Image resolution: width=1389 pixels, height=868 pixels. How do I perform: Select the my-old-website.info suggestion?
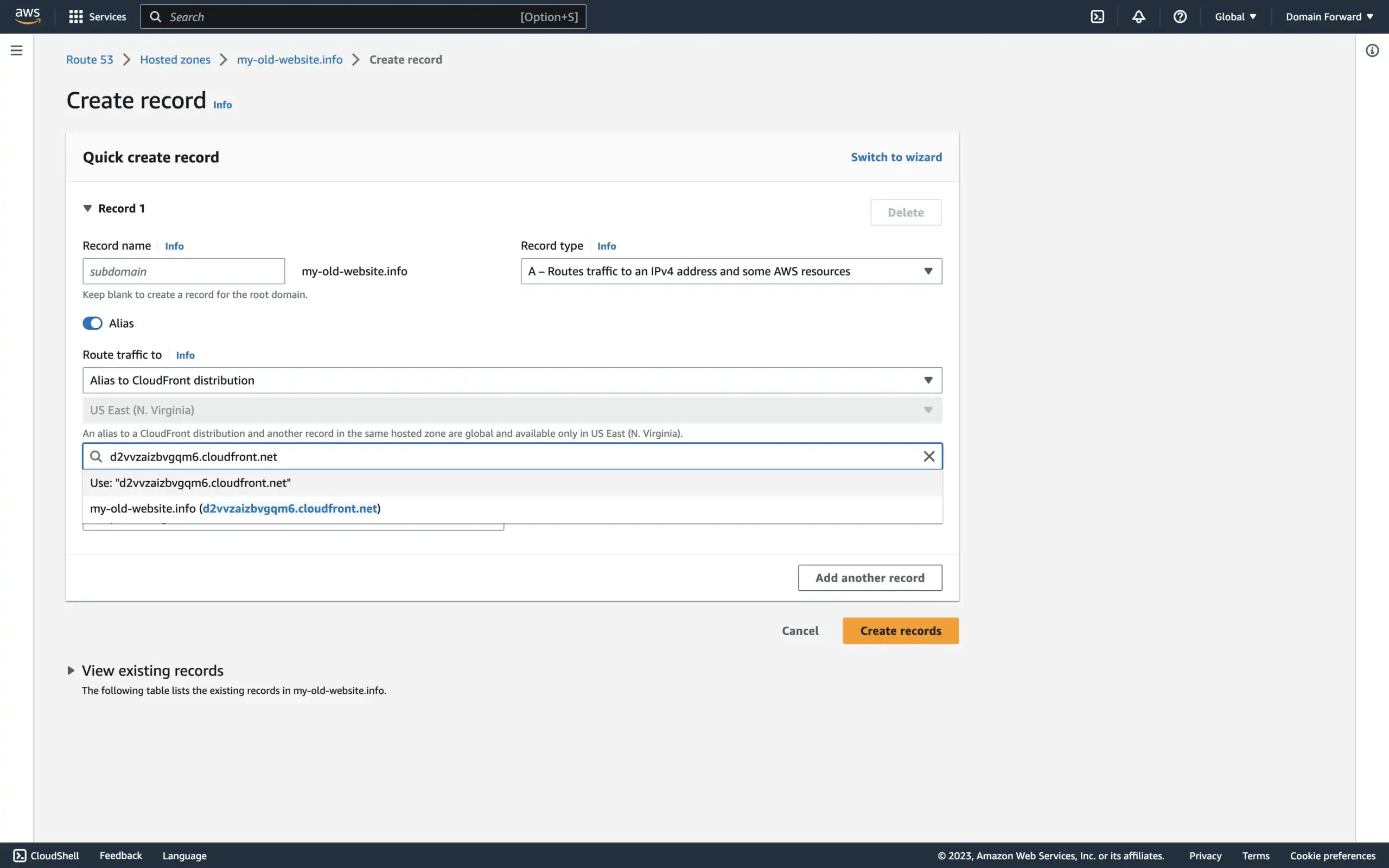click(x=235, y=508)
